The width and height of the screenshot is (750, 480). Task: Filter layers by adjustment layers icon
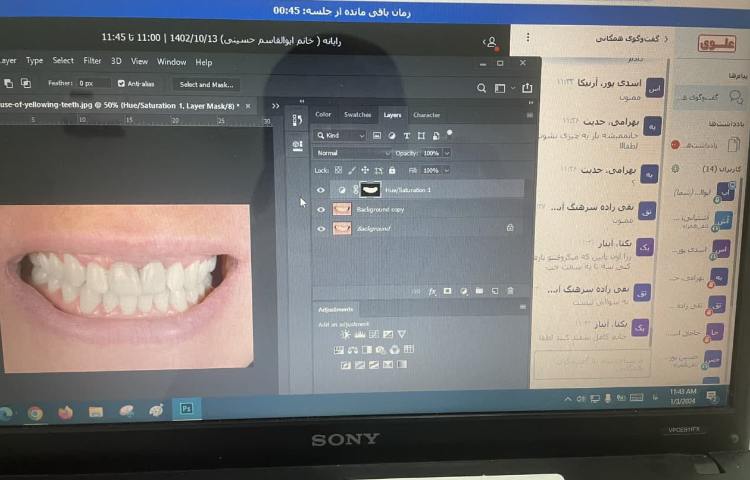coord(392,136)
